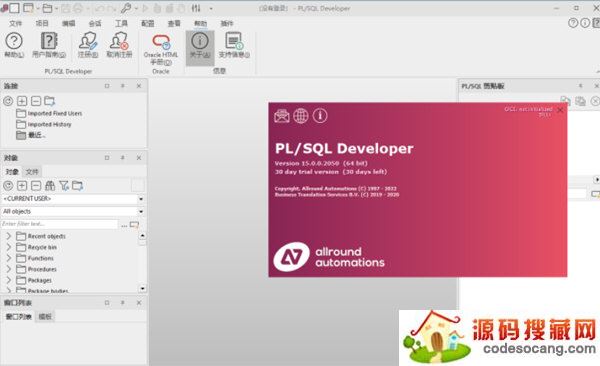Screen dimensions: 600x366
Task: Open the Oracle HTML 手册 manual
Action: point(161,49)
